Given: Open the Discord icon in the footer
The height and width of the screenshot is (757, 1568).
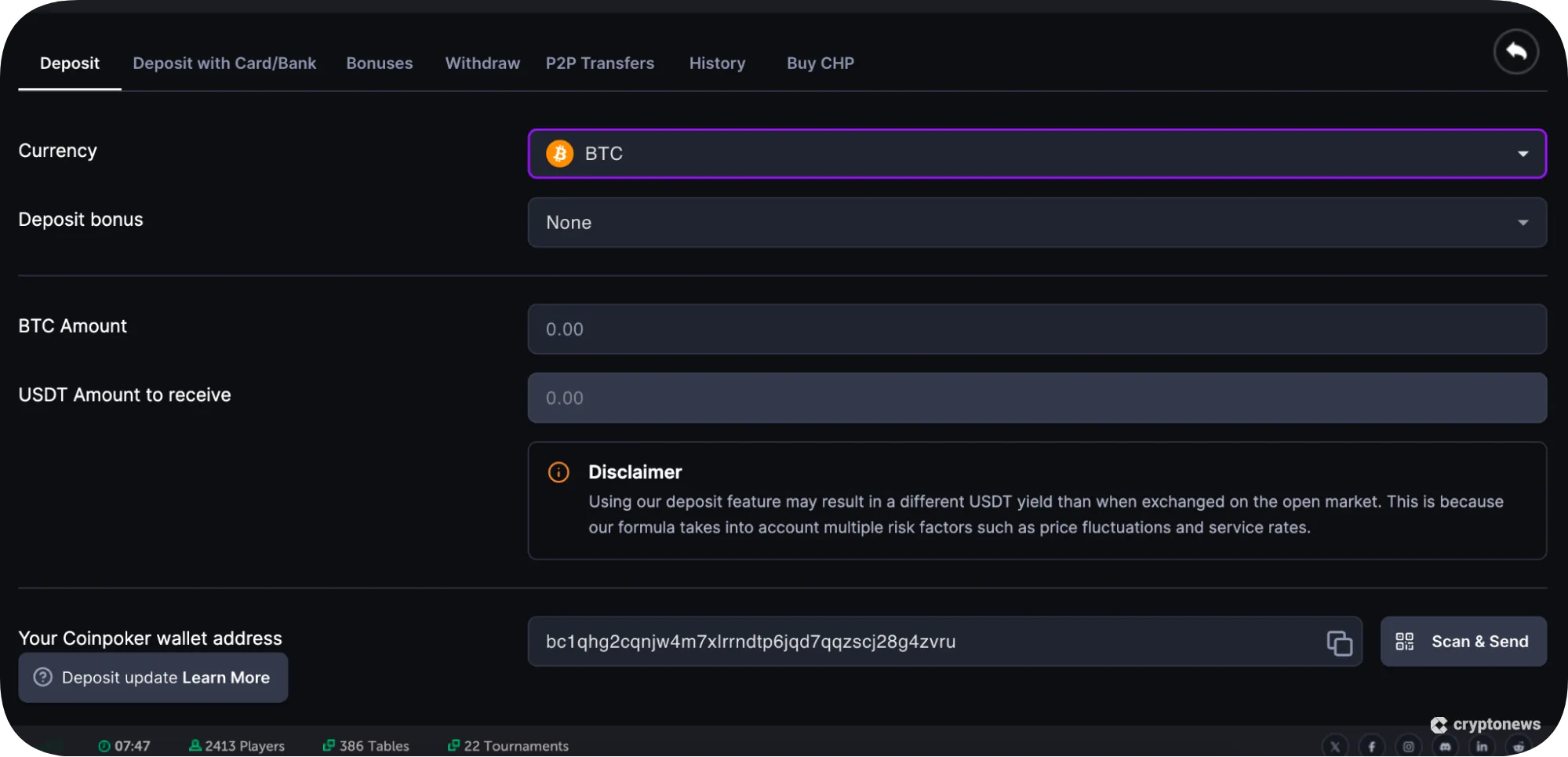Looking at the screenshot, I should point(1446,745).
